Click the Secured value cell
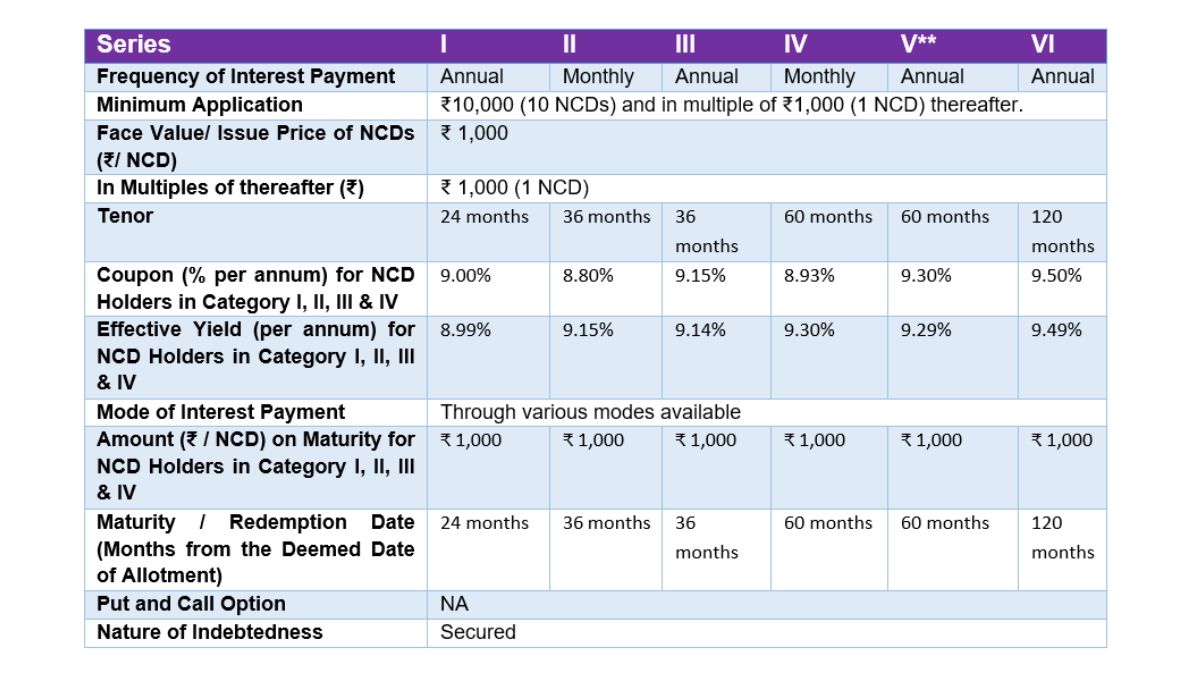 click(478, 632)
